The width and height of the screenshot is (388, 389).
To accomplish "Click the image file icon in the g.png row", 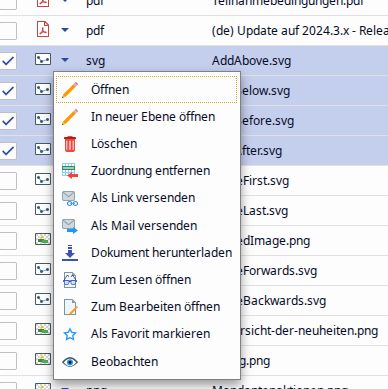I will [43, 359].
